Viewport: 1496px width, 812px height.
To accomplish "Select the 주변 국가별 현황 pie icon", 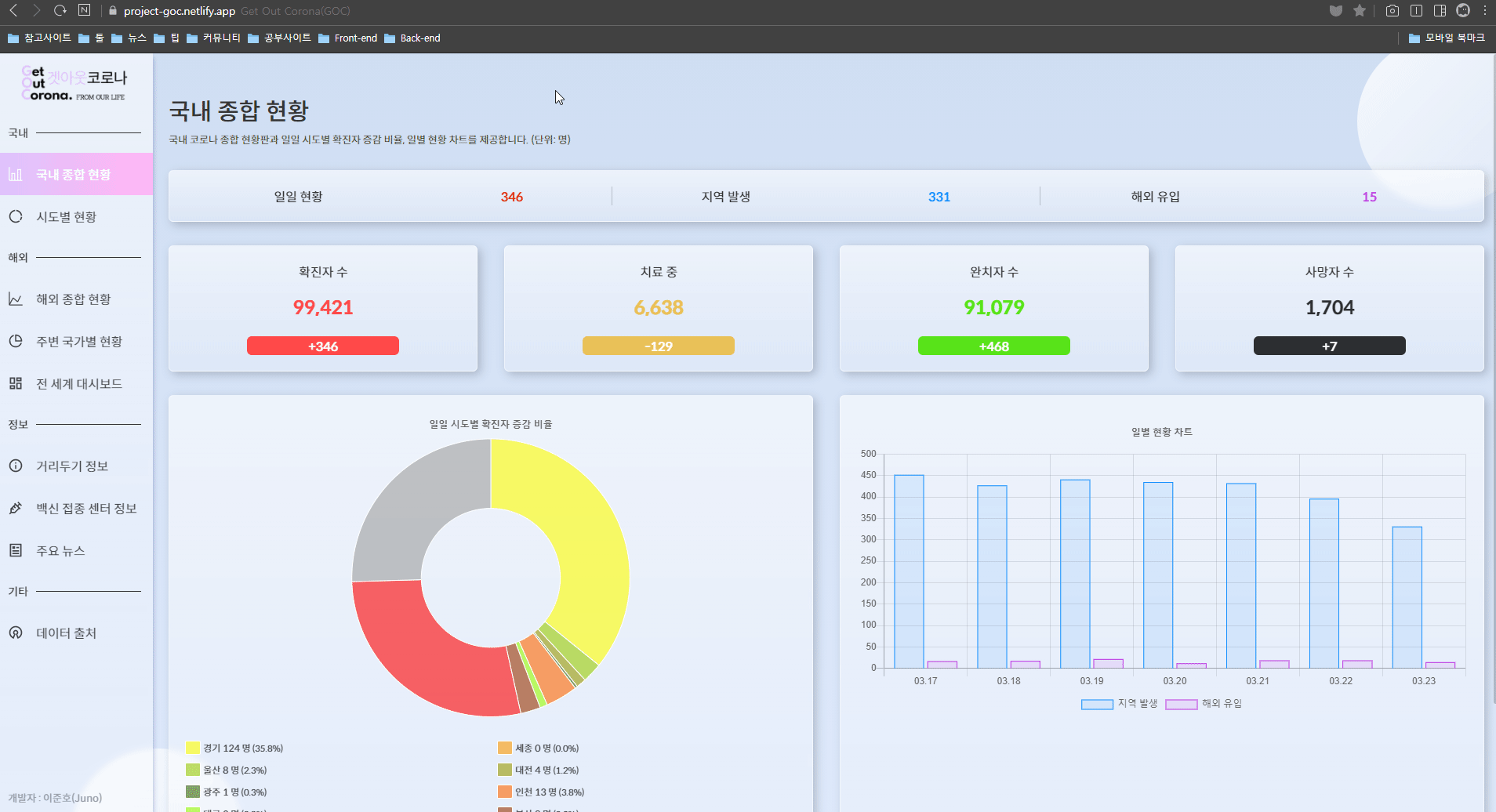I will tap(16, 341).
